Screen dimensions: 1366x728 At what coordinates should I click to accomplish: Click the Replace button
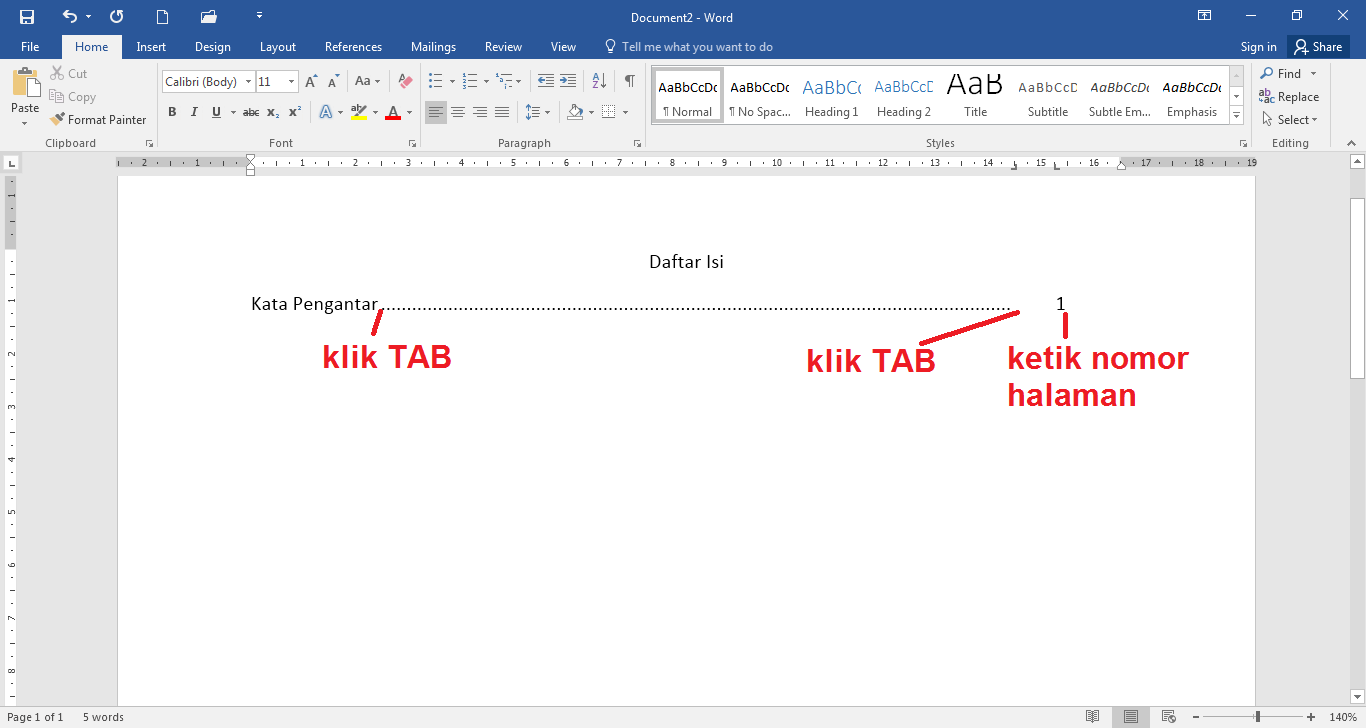1290,97
